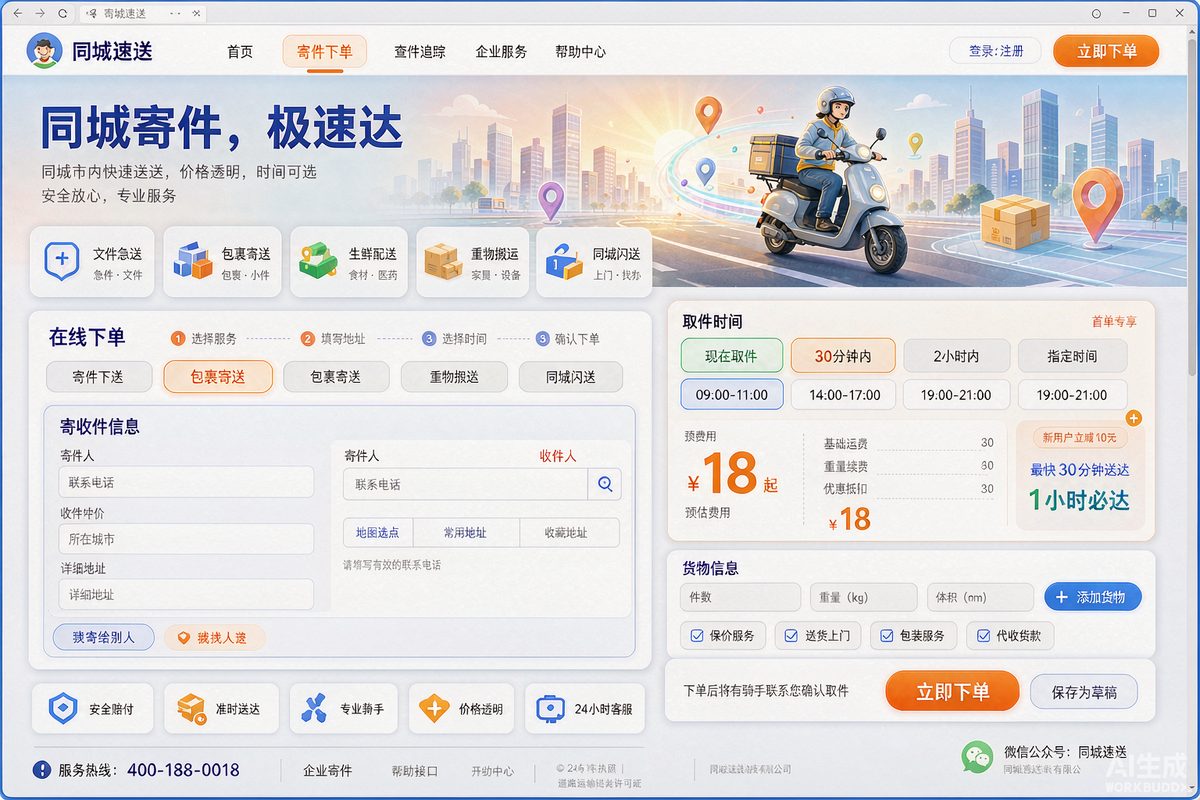Click the 安全赔付 shield icon
Screen dimensions: 1200x800
pyautogui.click(x=63, y=709)
